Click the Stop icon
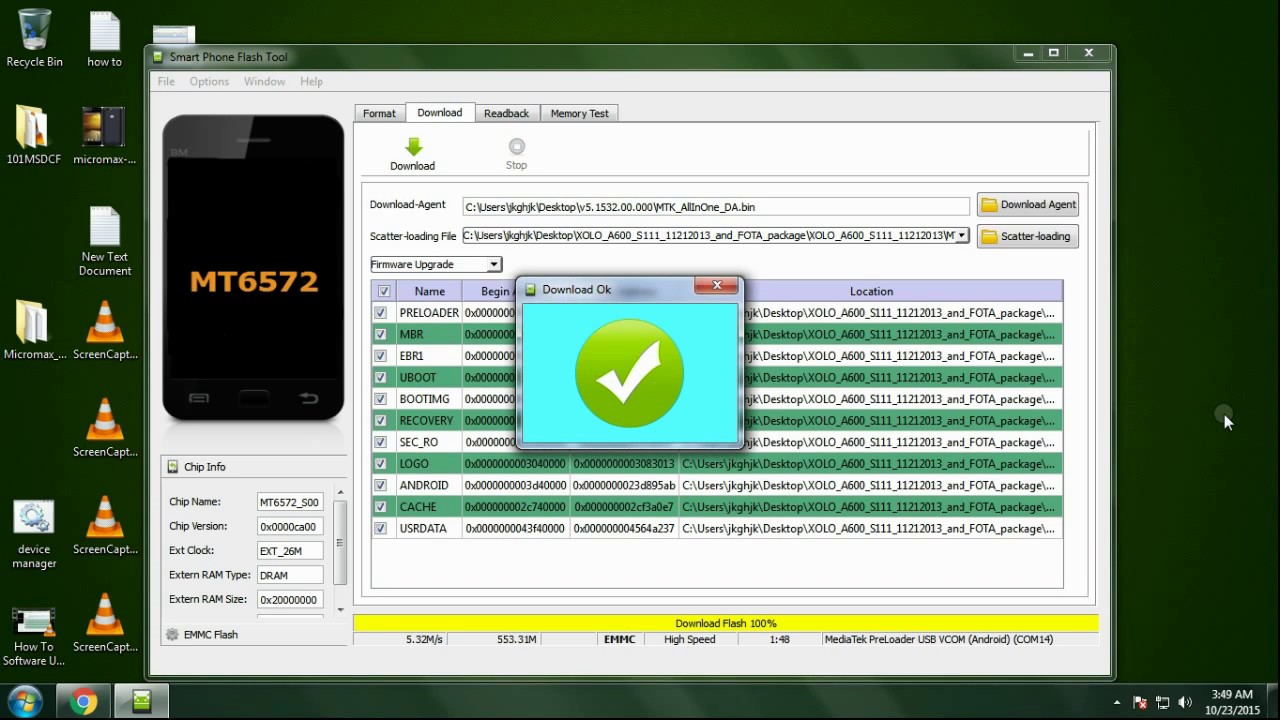Viewport: 1280px width, 720px height. pyautogui.click(x=516, y=146)
